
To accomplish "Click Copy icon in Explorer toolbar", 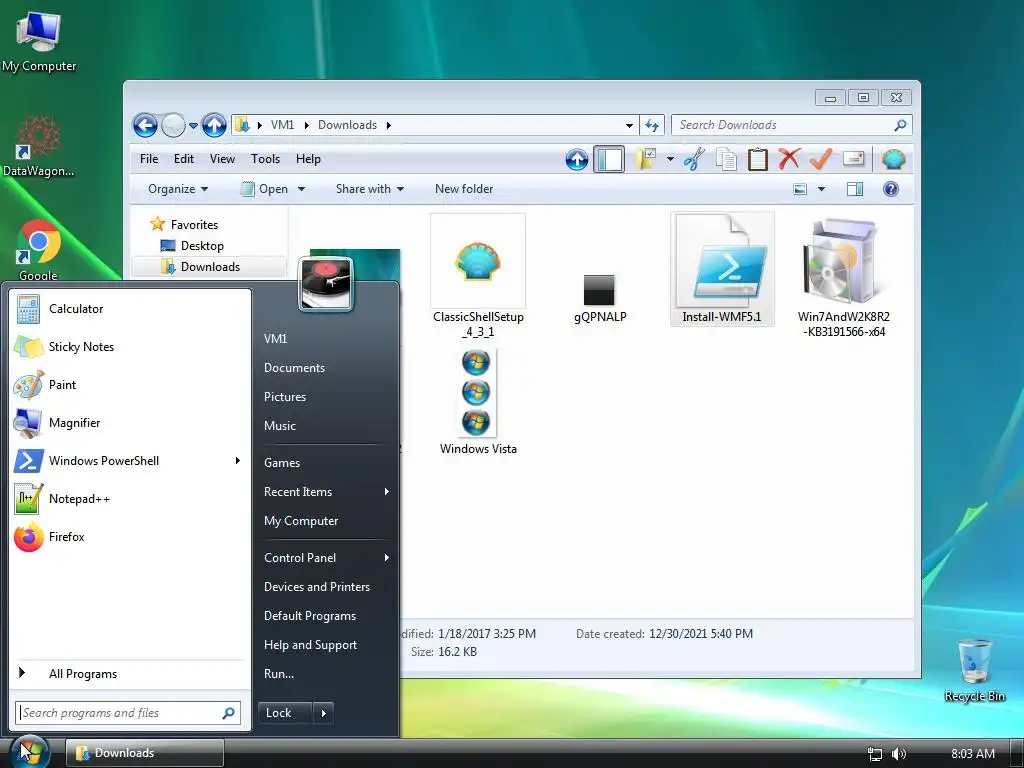I will (726, 159).
